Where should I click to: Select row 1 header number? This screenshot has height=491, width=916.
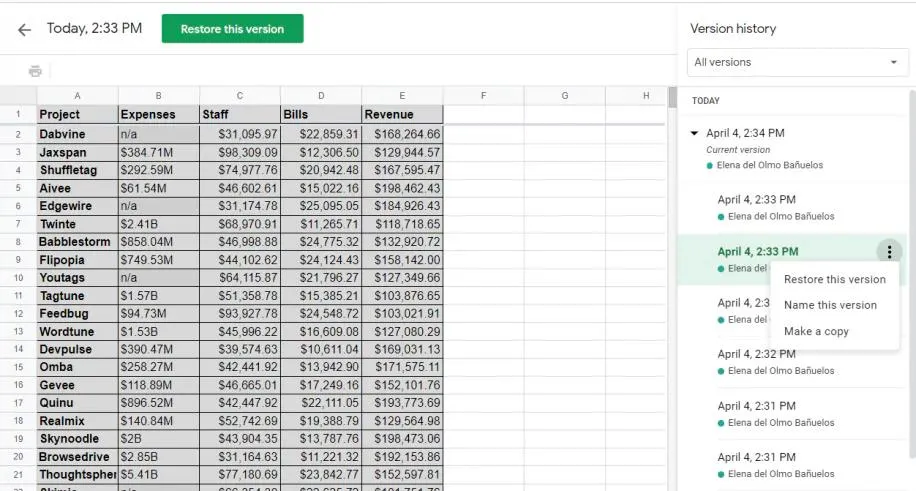pos(18,115)
